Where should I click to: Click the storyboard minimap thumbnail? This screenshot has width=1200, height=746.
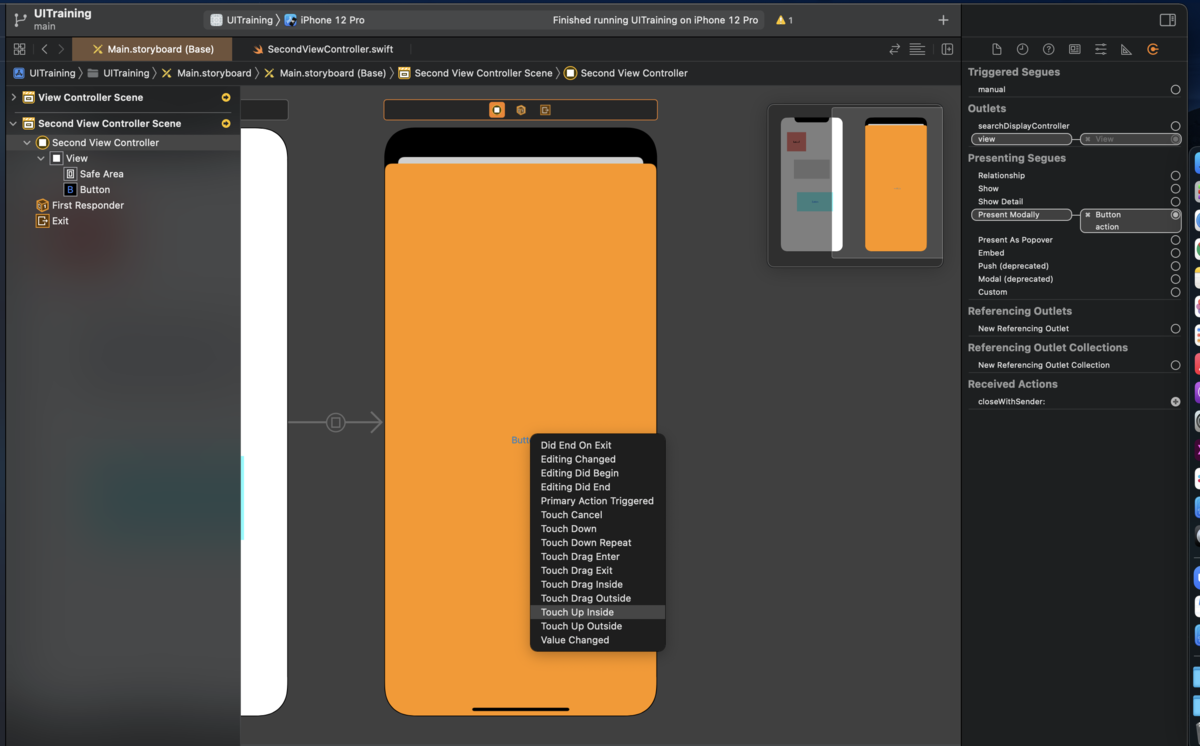click(x=855, y=186)
